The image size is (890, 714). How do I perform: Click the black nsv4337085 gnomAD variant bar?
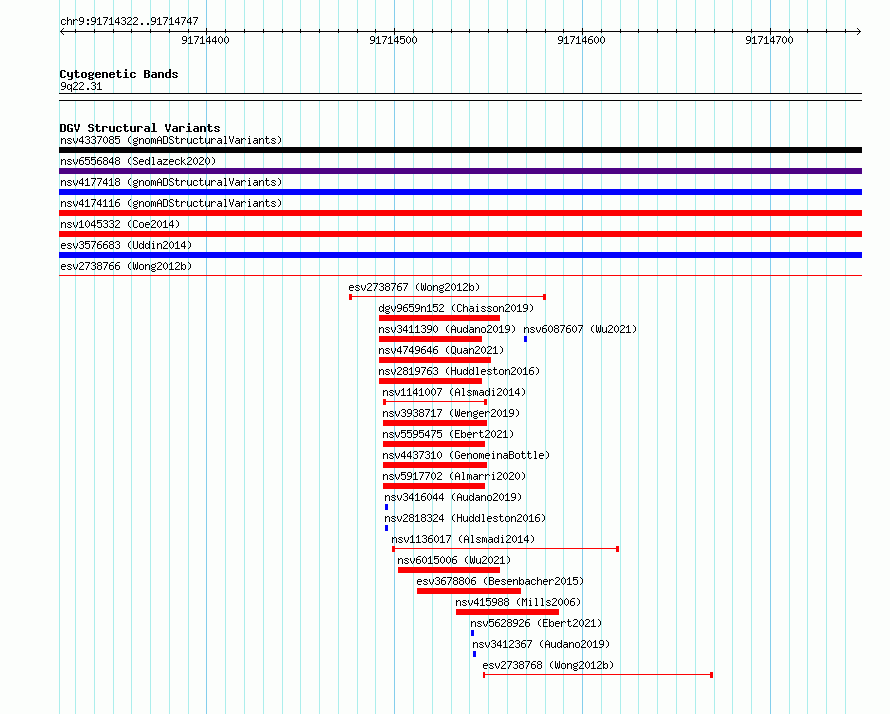point(460,150)
